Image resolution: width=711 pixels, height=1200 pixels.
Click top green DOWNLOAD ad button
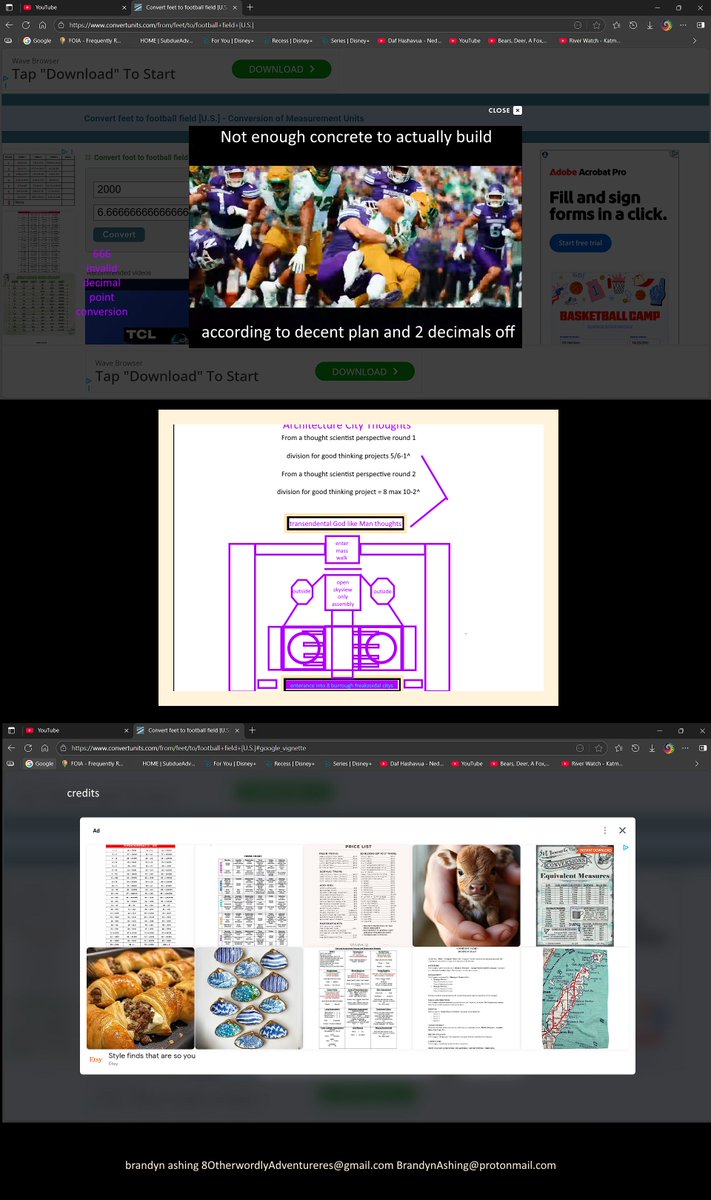click(x=281, y=69)
